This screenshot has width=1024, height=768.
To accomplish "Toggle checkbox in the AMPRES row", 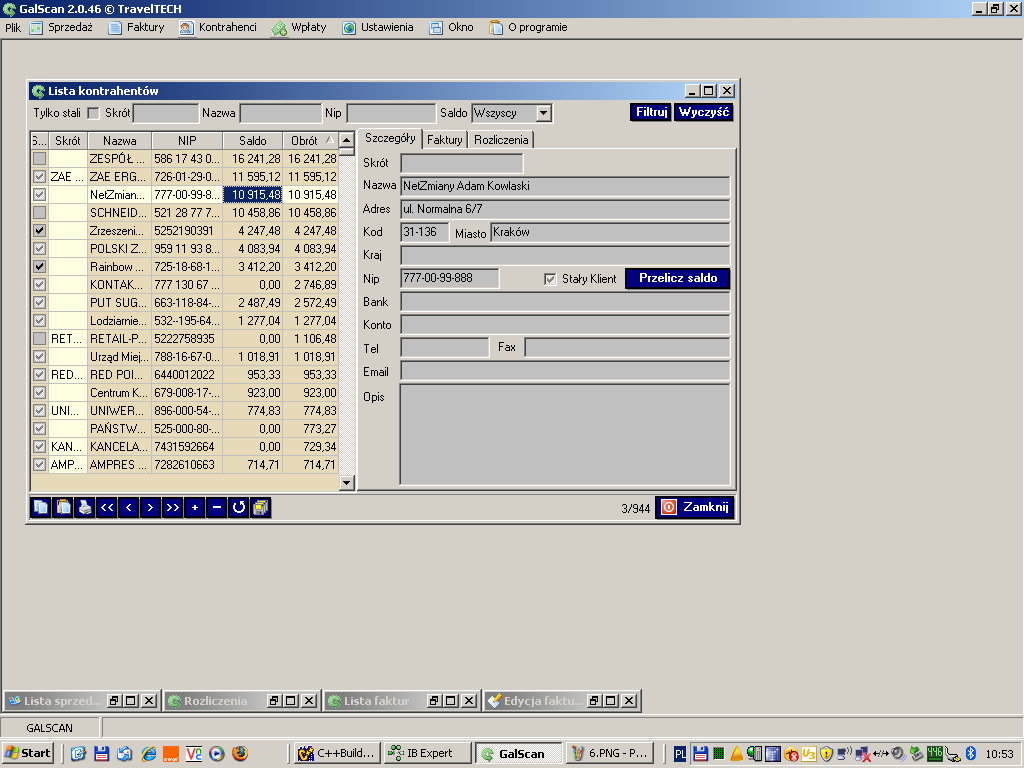I will (39, 464).
